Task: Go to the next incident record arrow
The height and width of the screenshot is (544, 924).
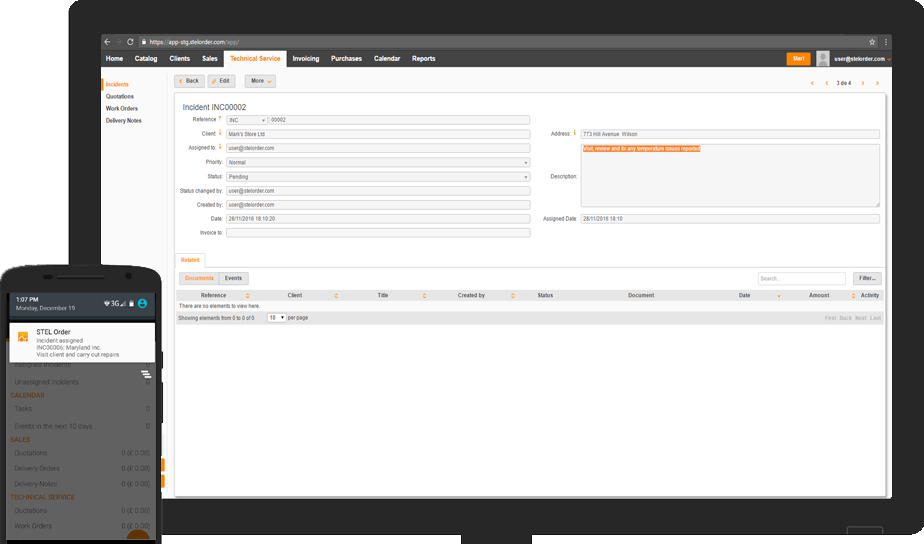Action: (863, 83)
